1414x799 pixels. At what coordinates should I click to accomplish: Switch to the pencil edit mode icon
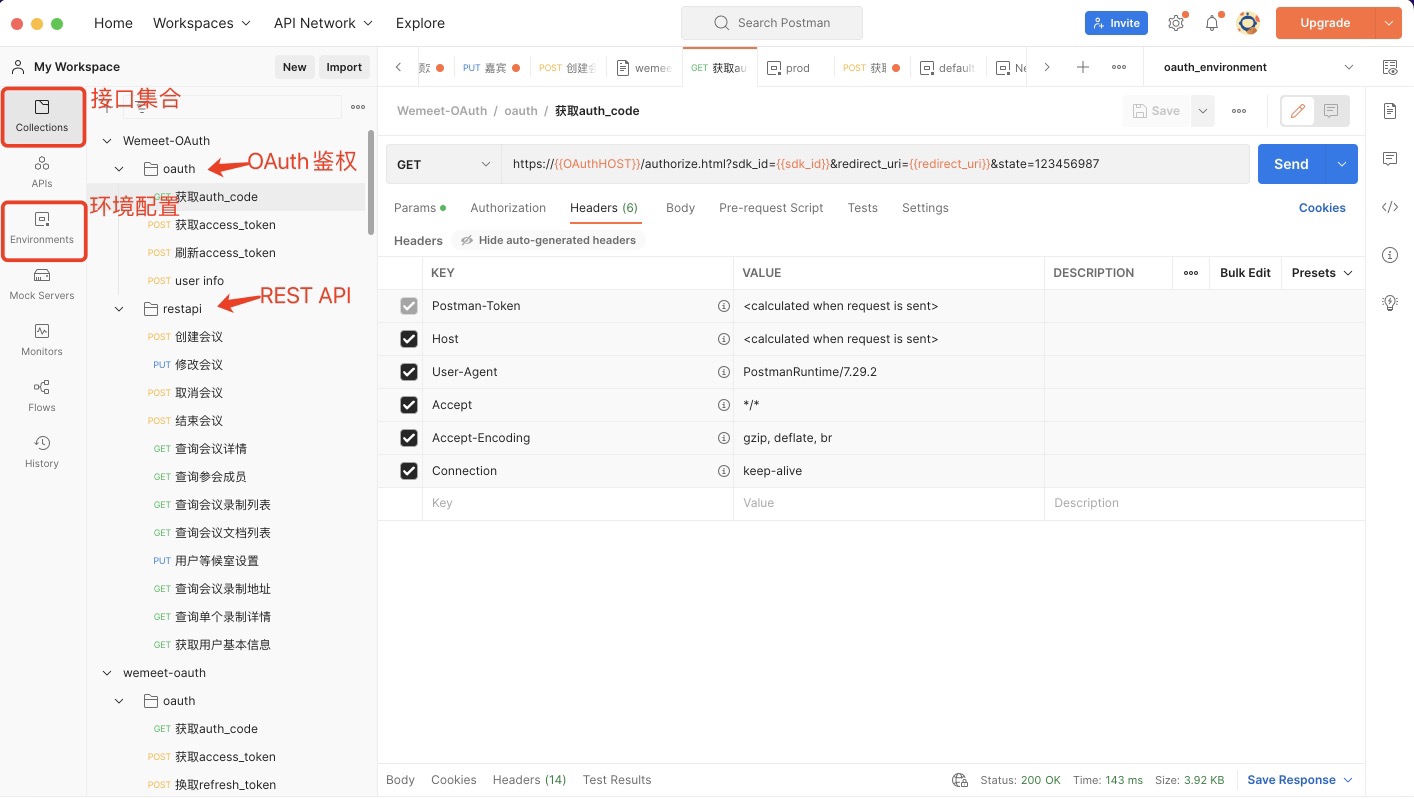[x=1298, y=111]
